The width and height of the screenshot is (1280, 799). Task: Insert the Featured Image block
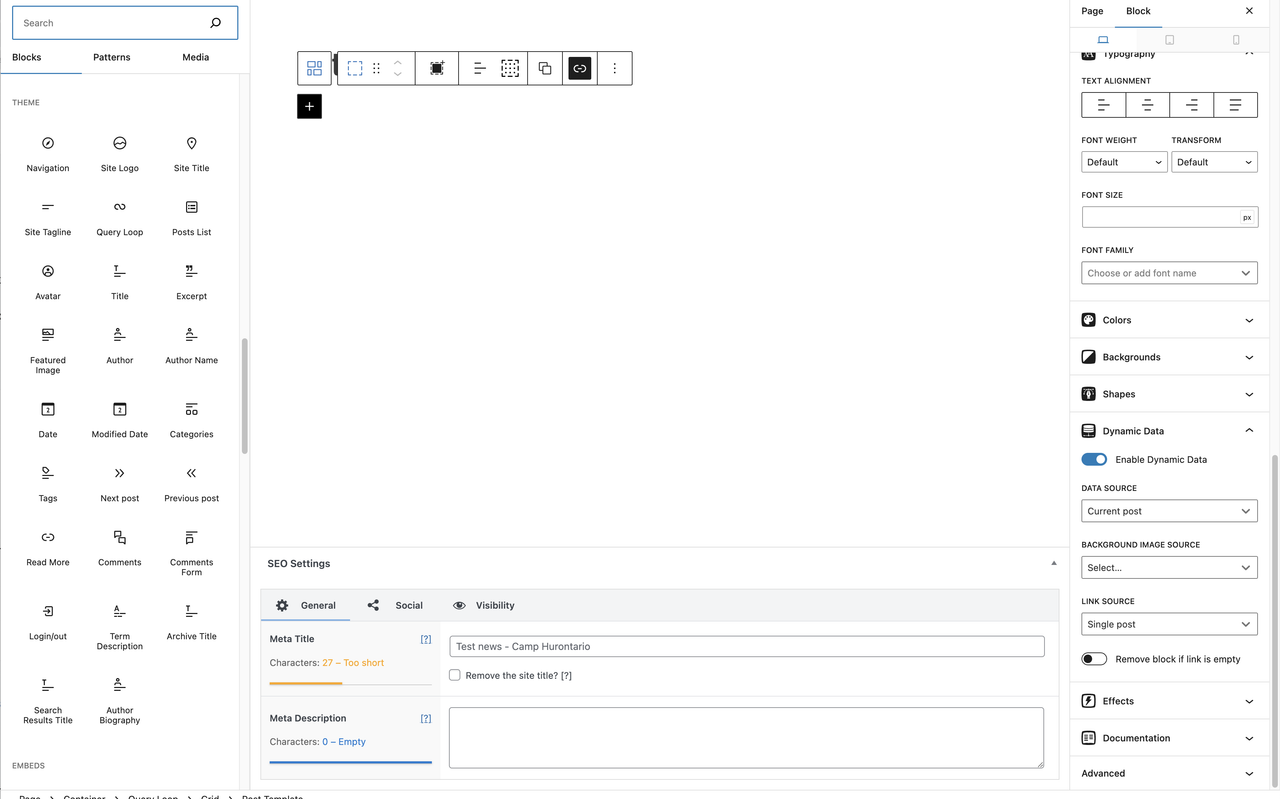[48, 351]
